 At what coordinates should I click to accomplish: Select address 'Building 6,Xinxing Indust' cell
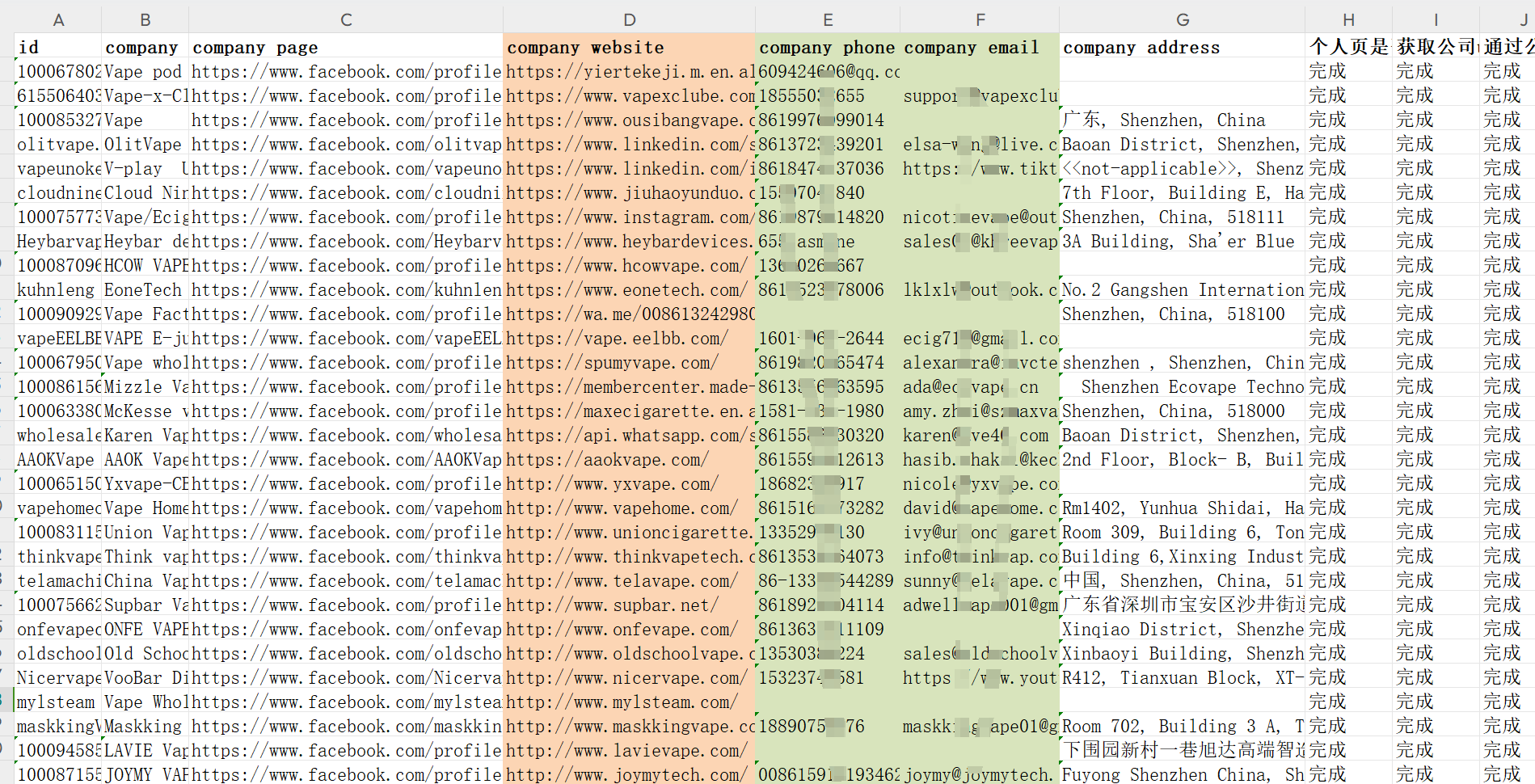(1183, 556)
